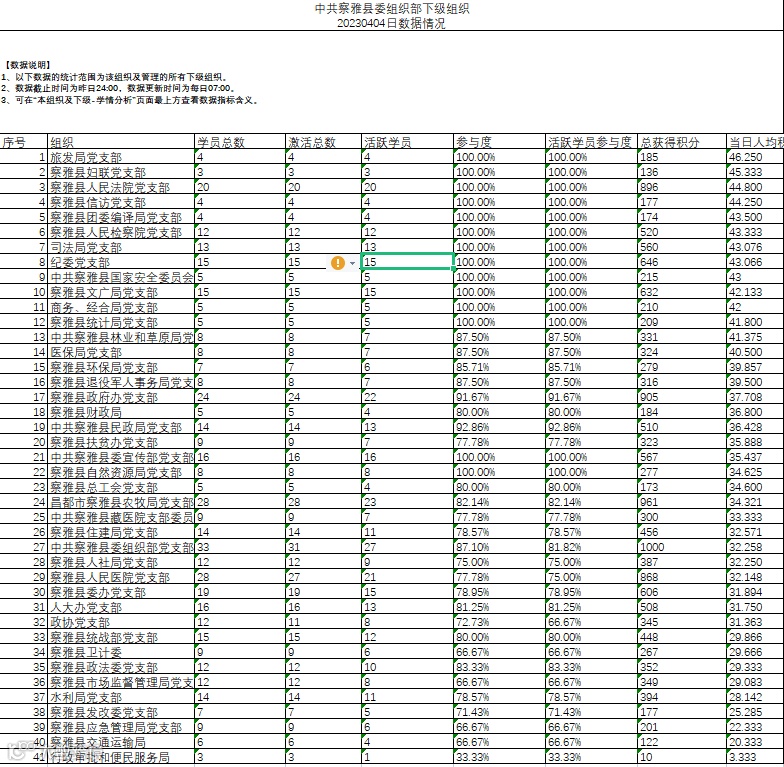Select cell 察雅县委办党支部
The image size is (784, 767).
pos(121,592)
